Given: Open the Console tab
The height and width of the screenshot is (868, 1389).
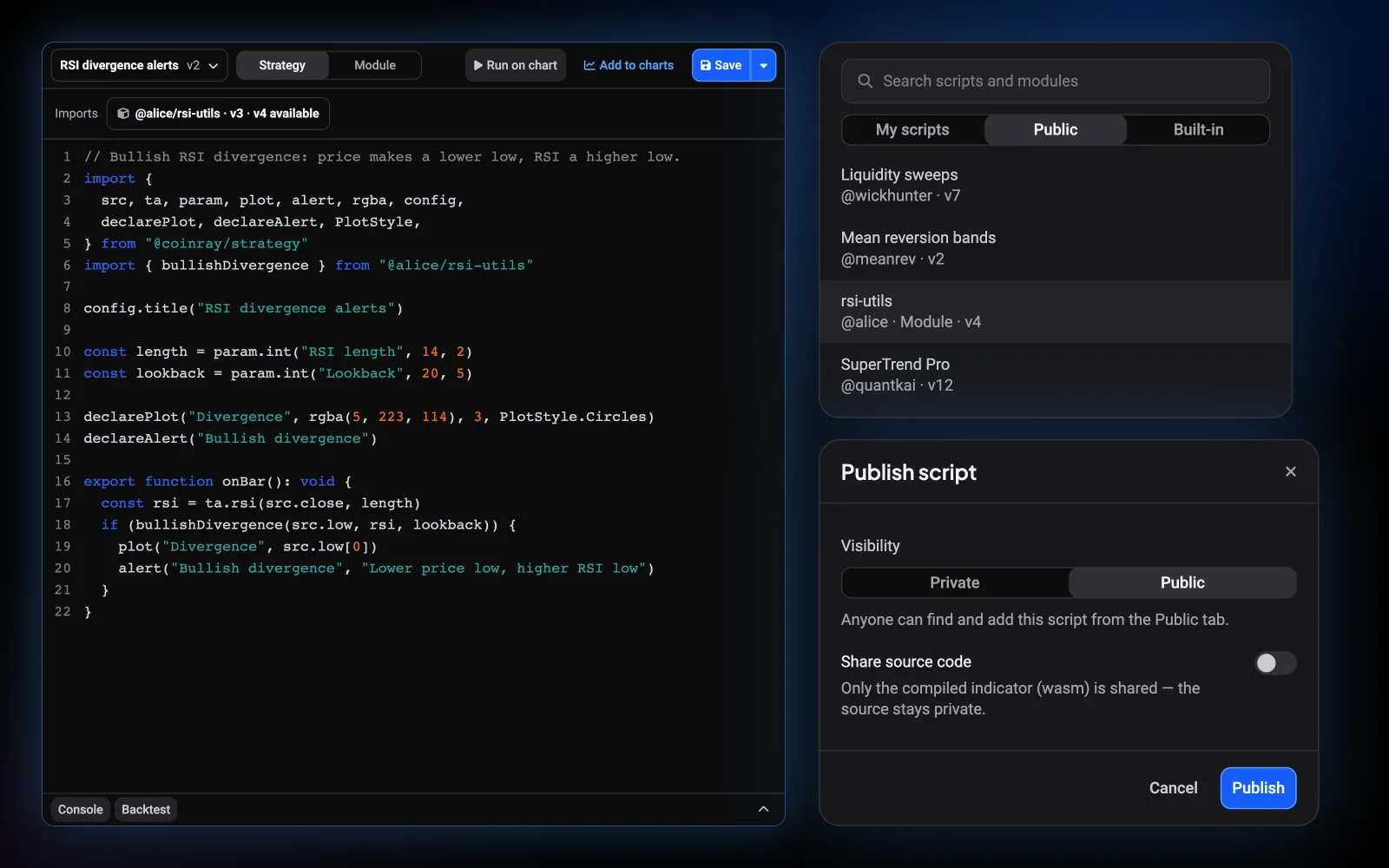Looking at the screenshot, I should pyautogui.click(x=81, y=810).
